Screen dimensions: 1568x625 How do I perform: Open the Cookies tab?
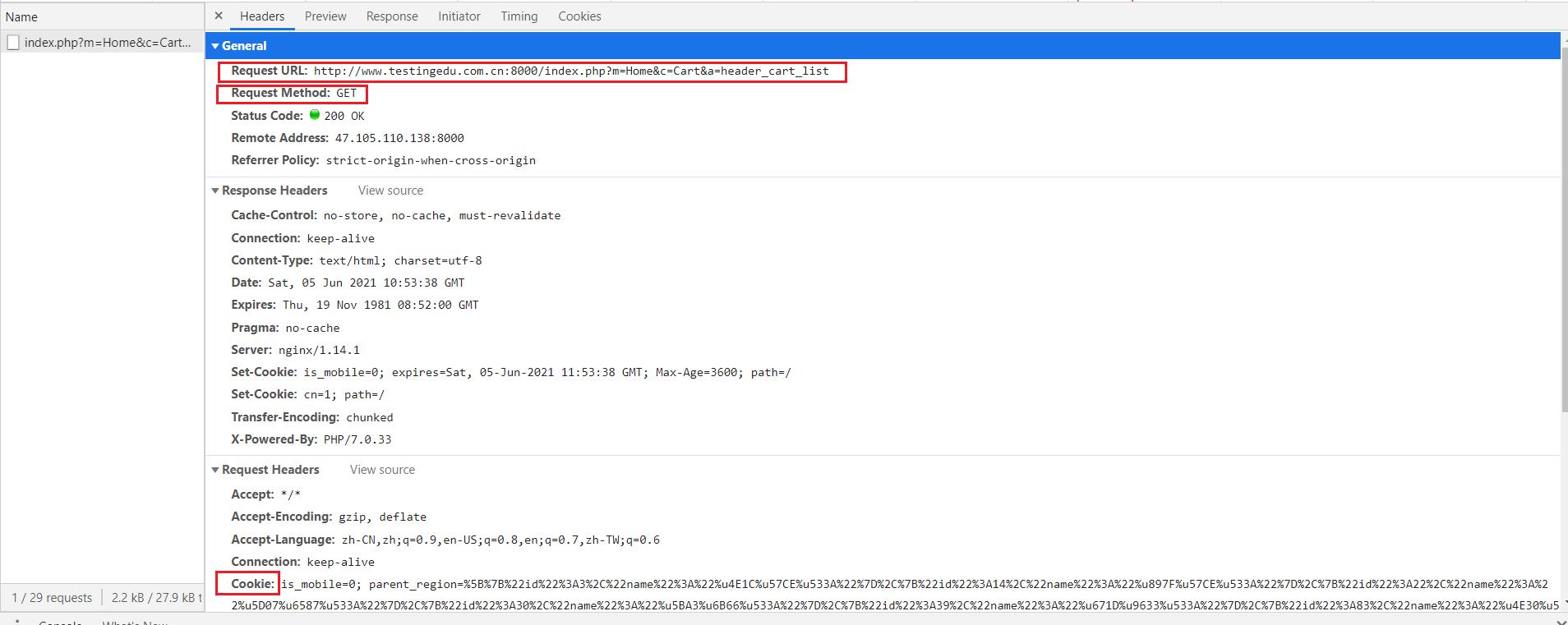(x=579, y=16)
